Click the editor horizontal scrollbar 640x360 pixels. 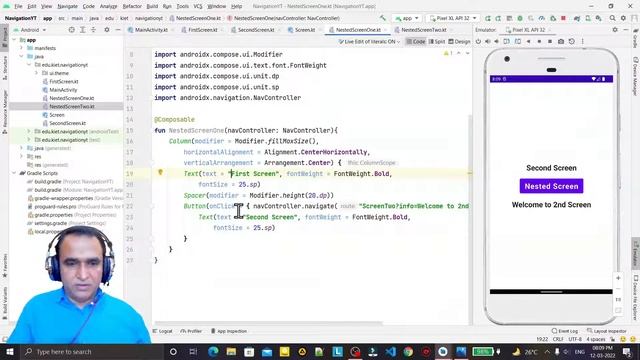267,323
